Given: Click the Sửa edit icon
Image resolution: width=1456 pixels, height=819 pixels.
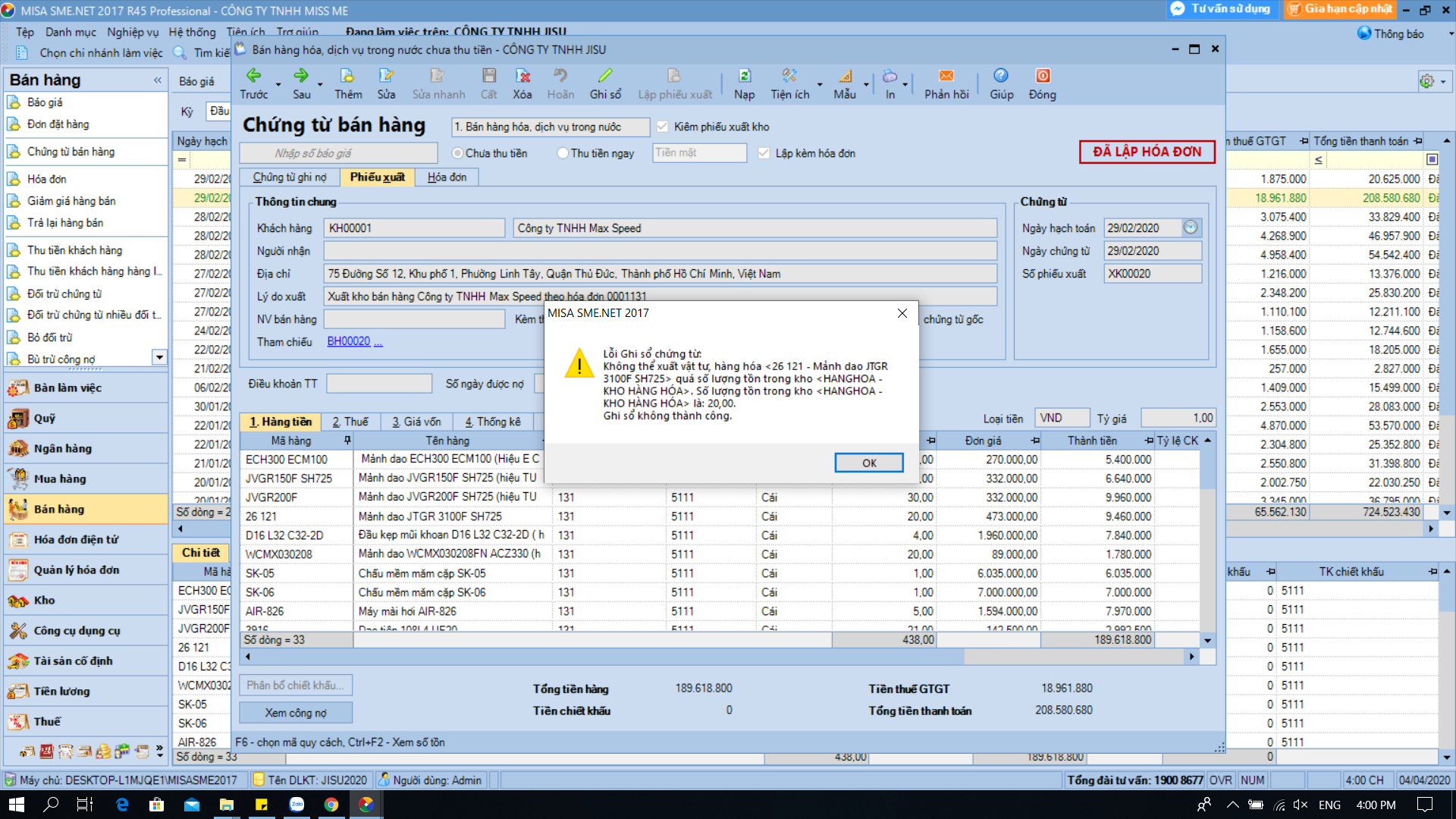Looking at the screenshot, I should [x=386, y=76].
